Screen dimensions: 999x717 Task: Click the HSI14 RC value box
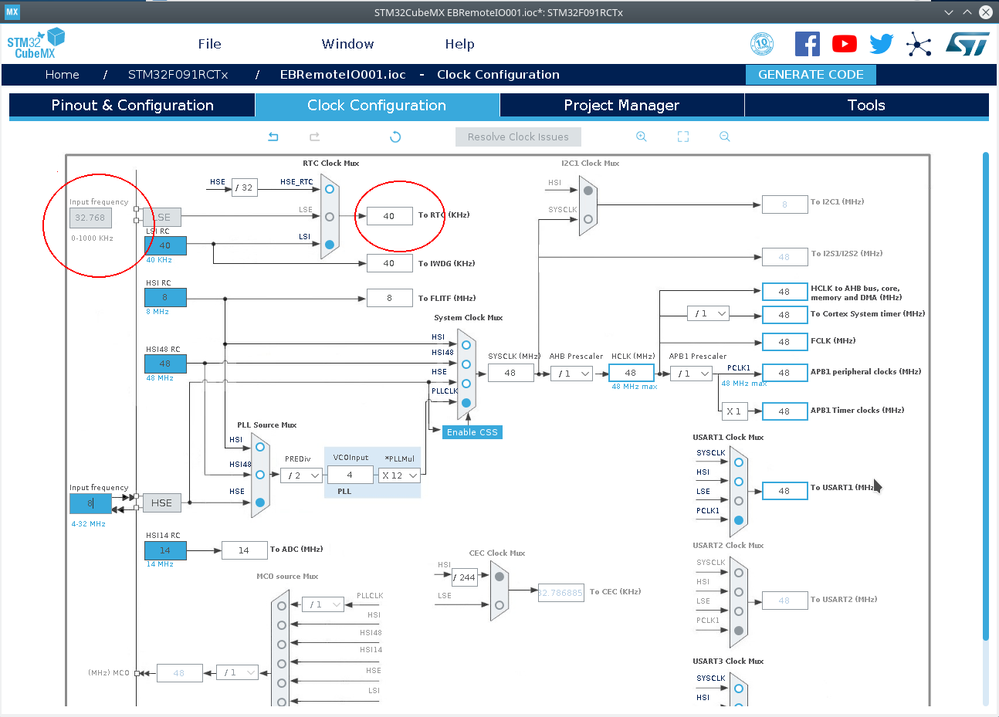(165, 550)
